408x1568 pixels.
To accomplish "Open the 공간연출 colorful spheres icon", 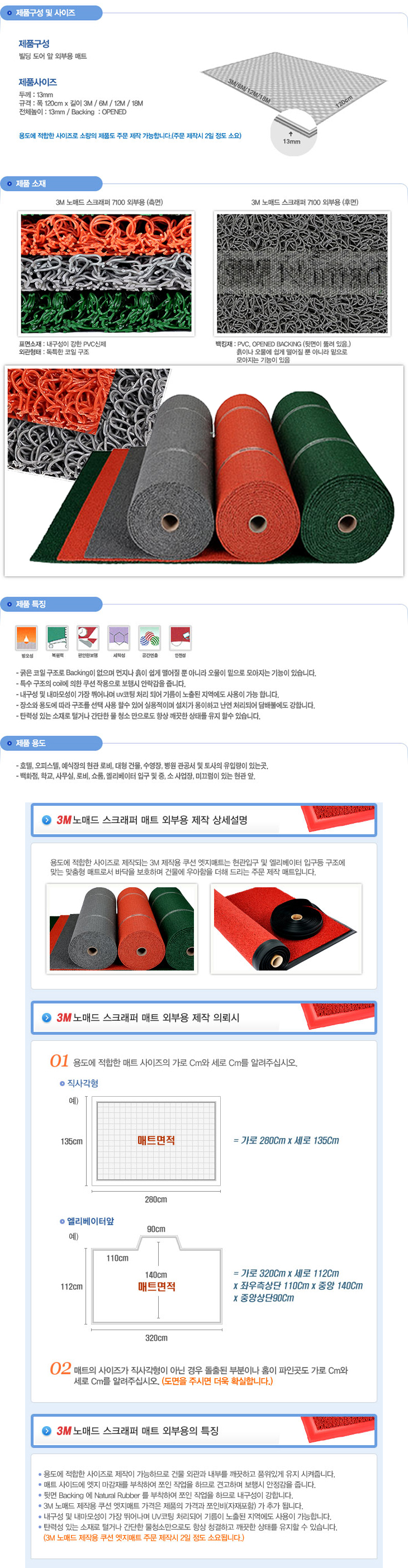I will coord(149,637).
